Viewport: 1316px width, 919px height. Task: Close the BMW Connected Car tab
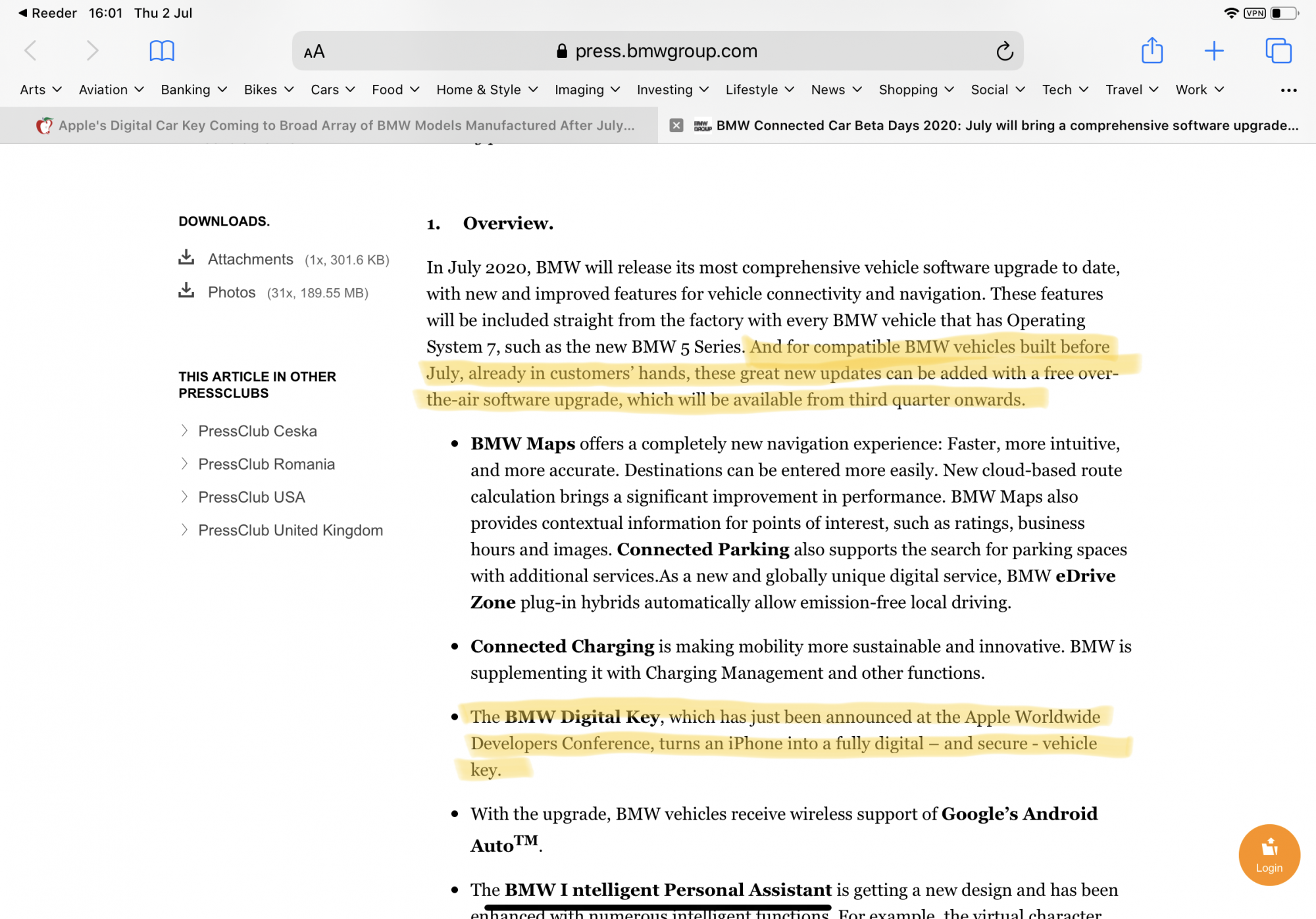coord(676,125)
